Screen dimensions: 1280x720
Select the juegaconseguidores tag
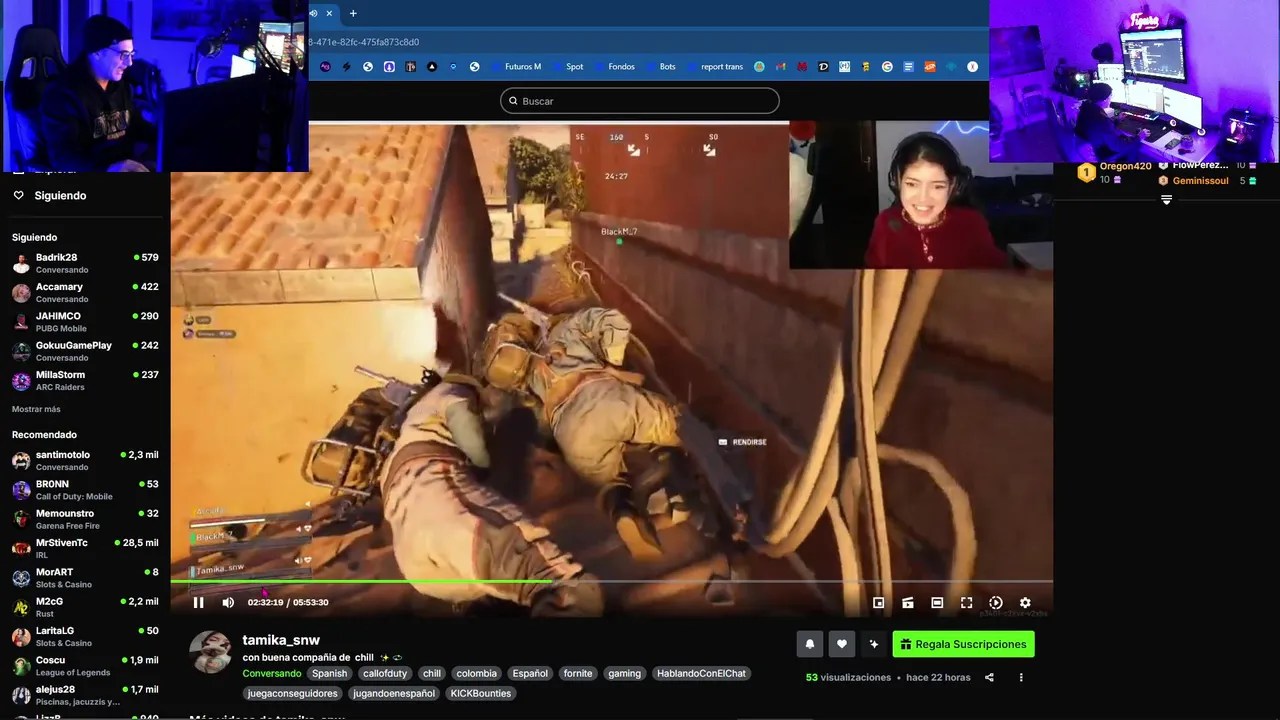292,693
